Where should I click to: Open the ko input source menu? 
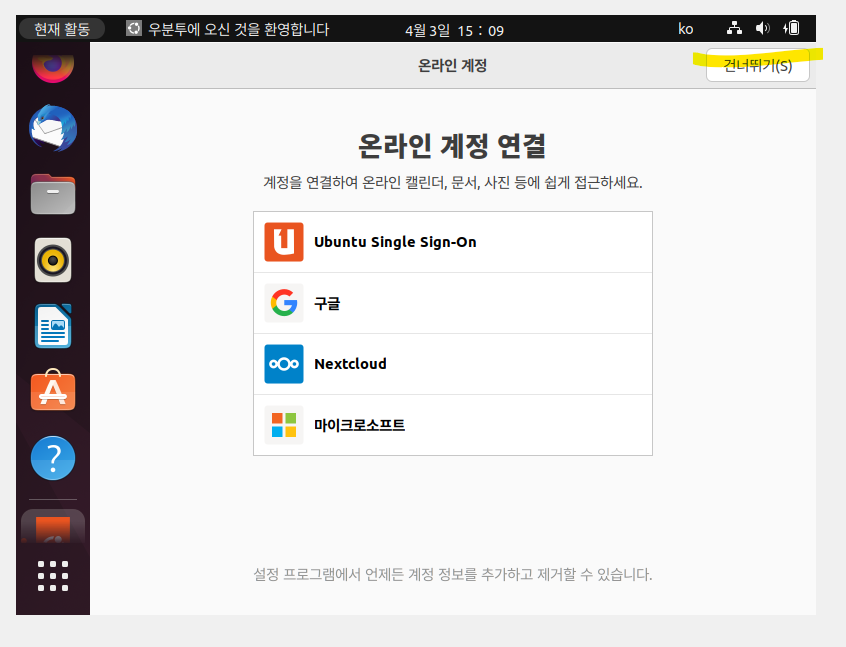pos(685,29)
